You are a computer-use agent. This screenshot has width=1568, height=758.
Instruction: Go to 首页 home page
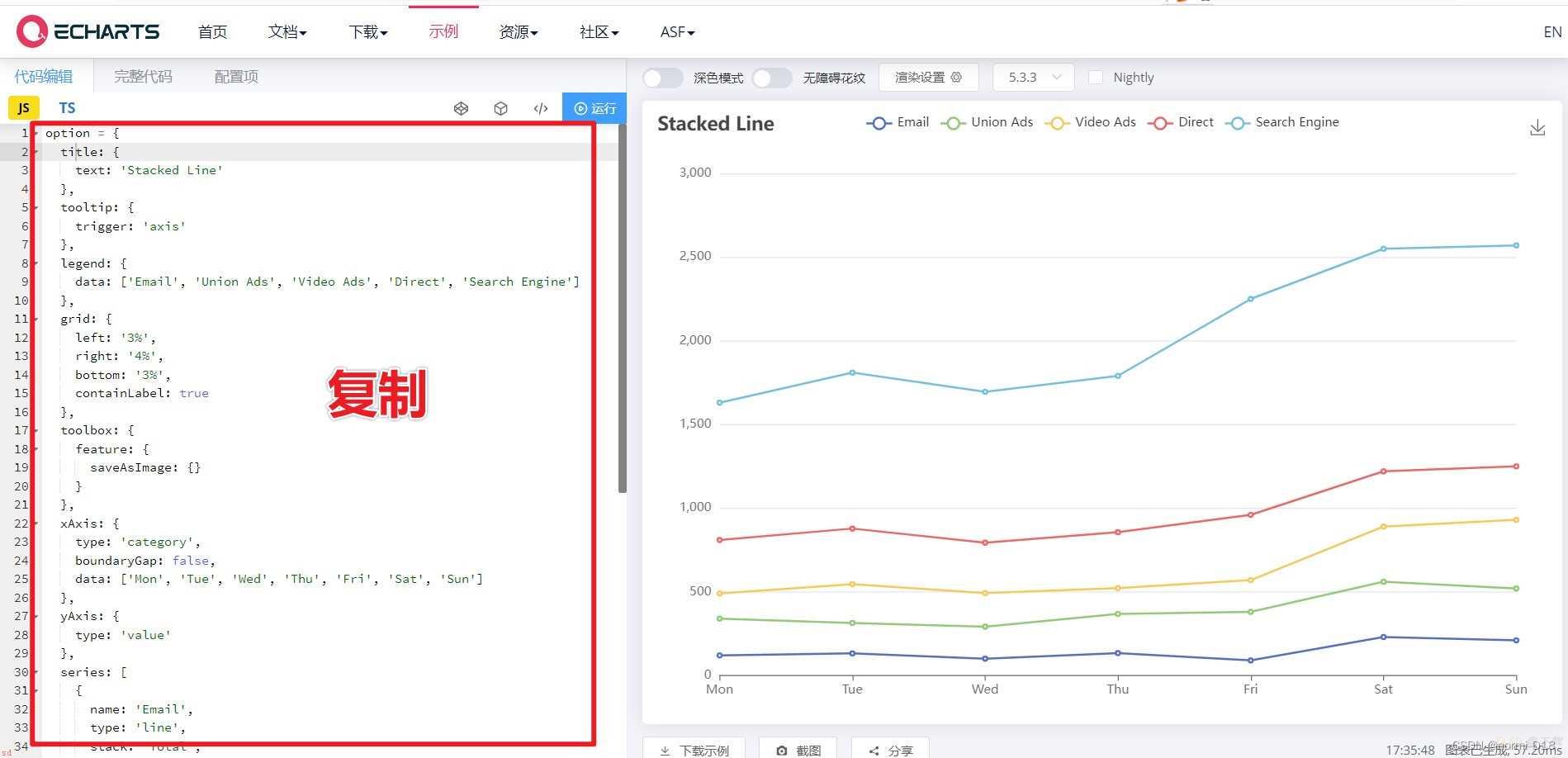tap(212, 31)
